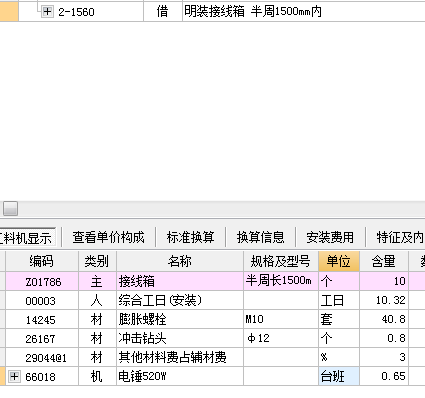This screenshot has height=398, width=425.
Task: Select 套 unit cell
Action: coord(339,319)
